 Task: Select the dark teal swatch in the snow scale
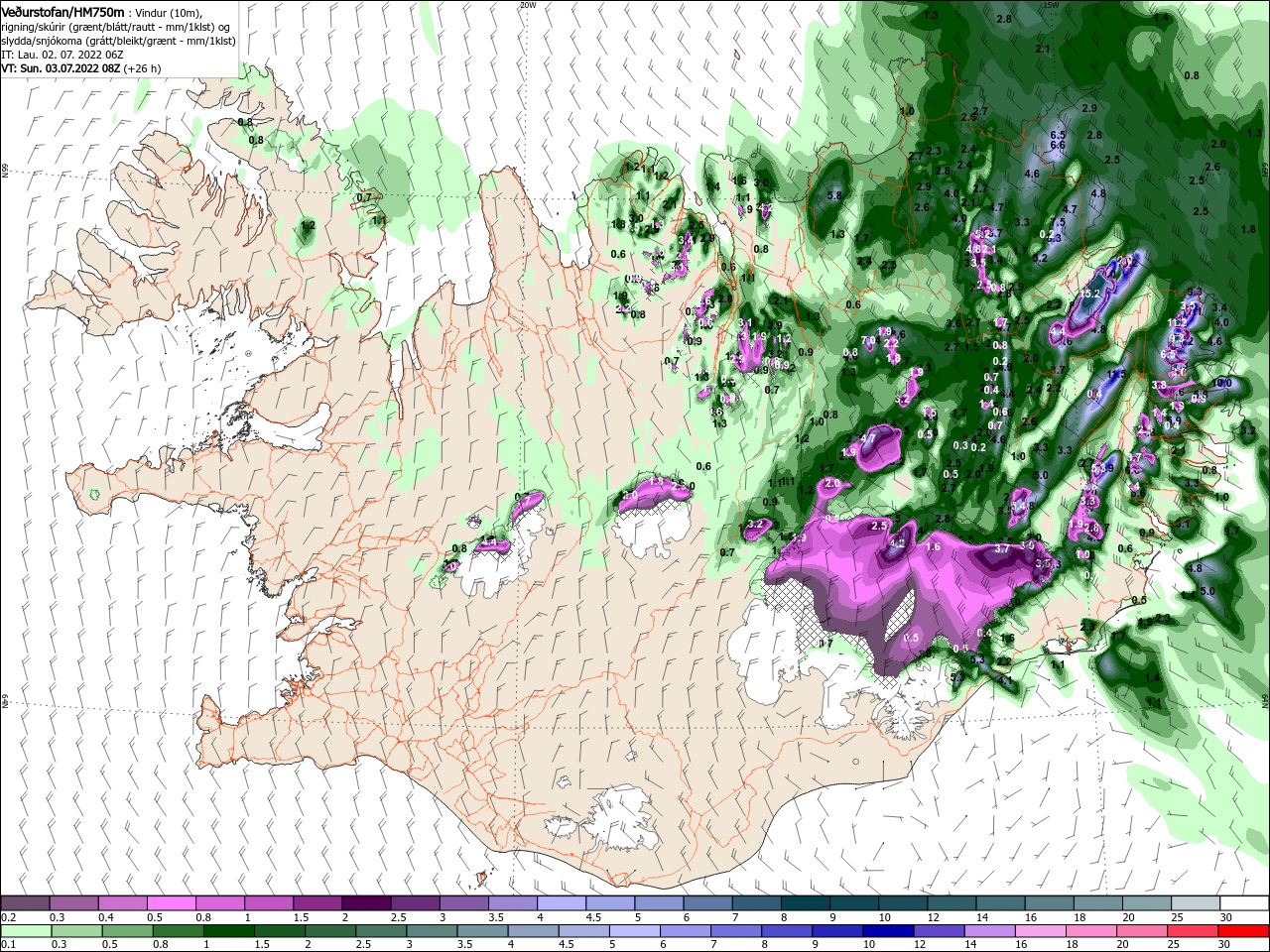(805, 903)
